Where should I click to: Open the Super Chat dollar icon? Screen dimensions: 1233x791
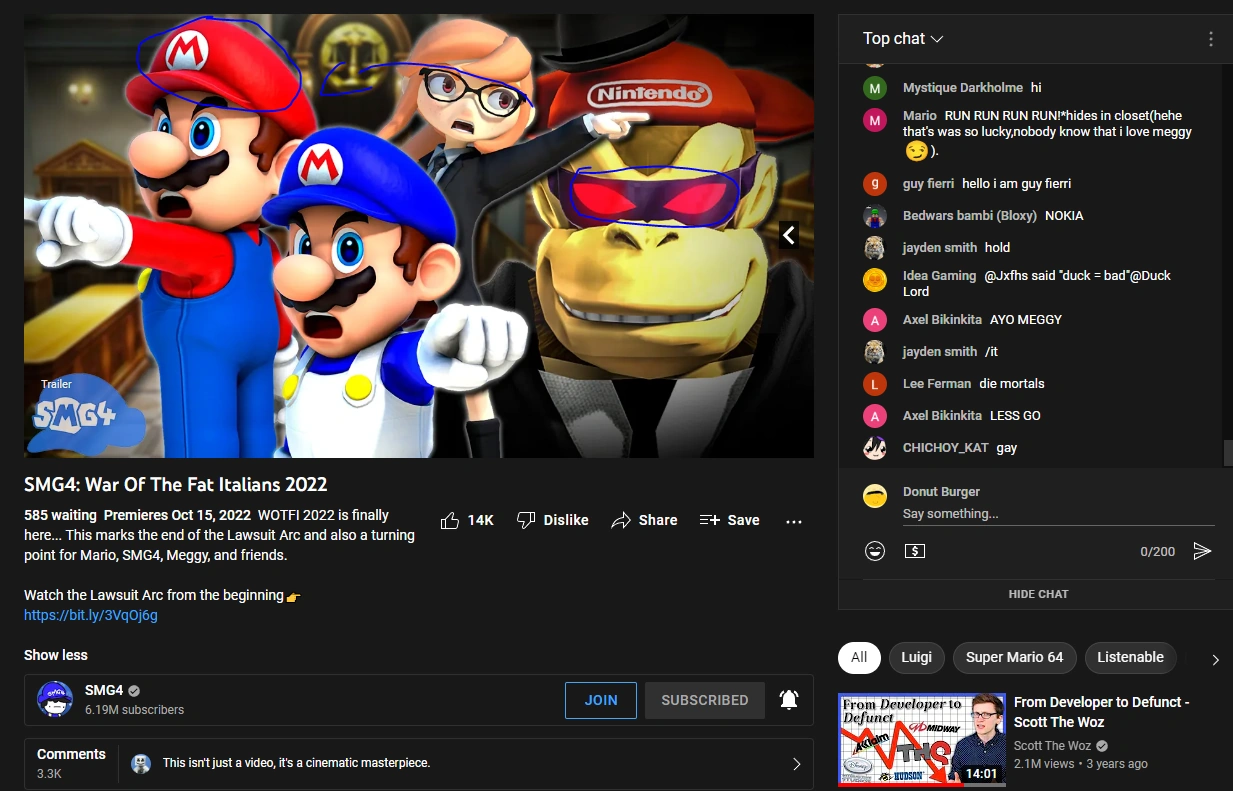[914, 551]
